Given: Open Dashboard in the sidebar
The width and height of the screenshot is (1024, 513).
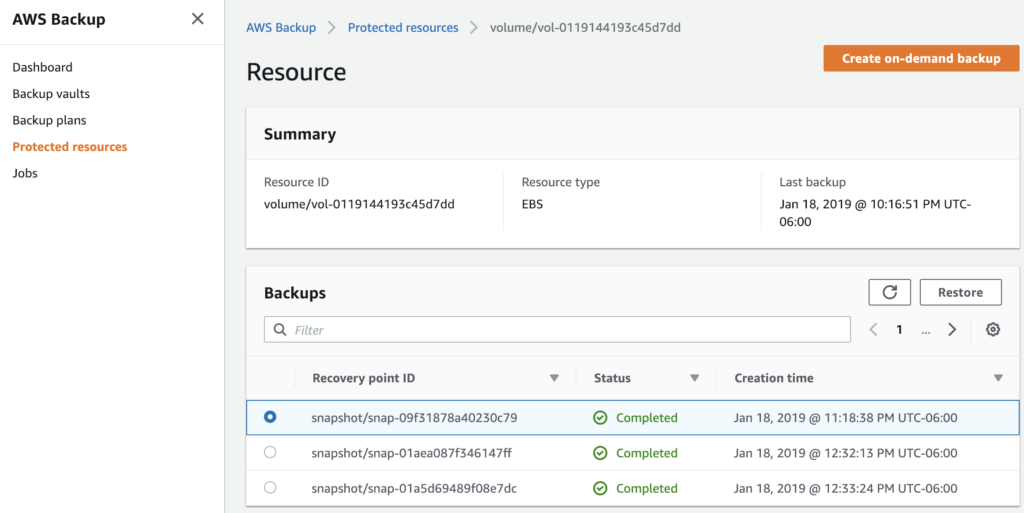Looking at the screenshot, I should pyautogui.click(x=42, y=67).
